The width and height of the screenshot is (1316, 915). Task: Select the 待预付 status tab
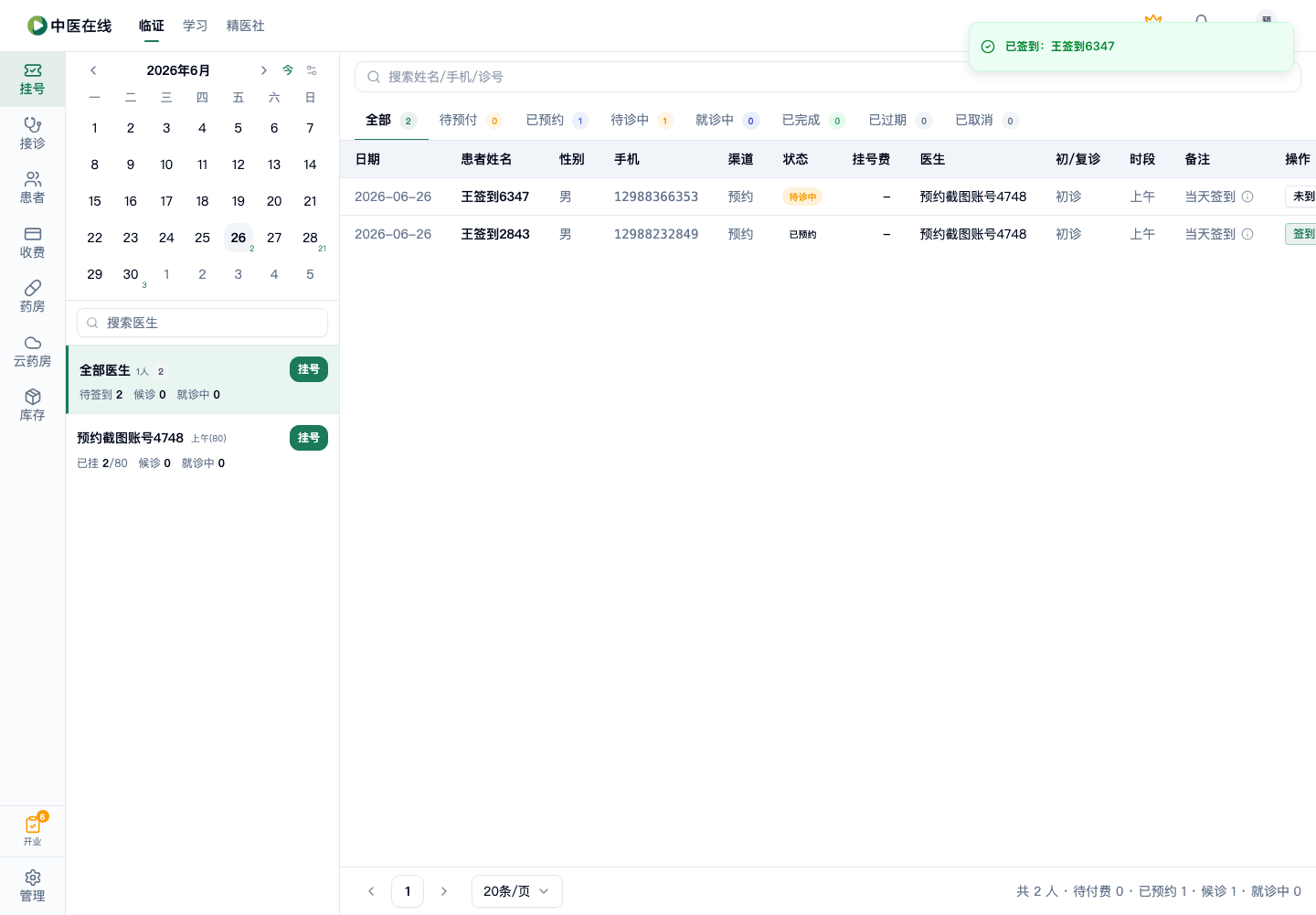click(x=471, y=120)
